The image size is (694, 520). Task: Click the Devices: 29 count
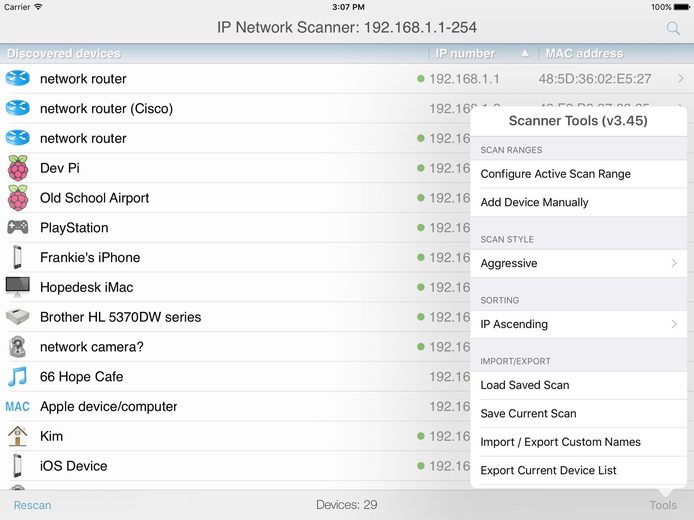[347, 505]
